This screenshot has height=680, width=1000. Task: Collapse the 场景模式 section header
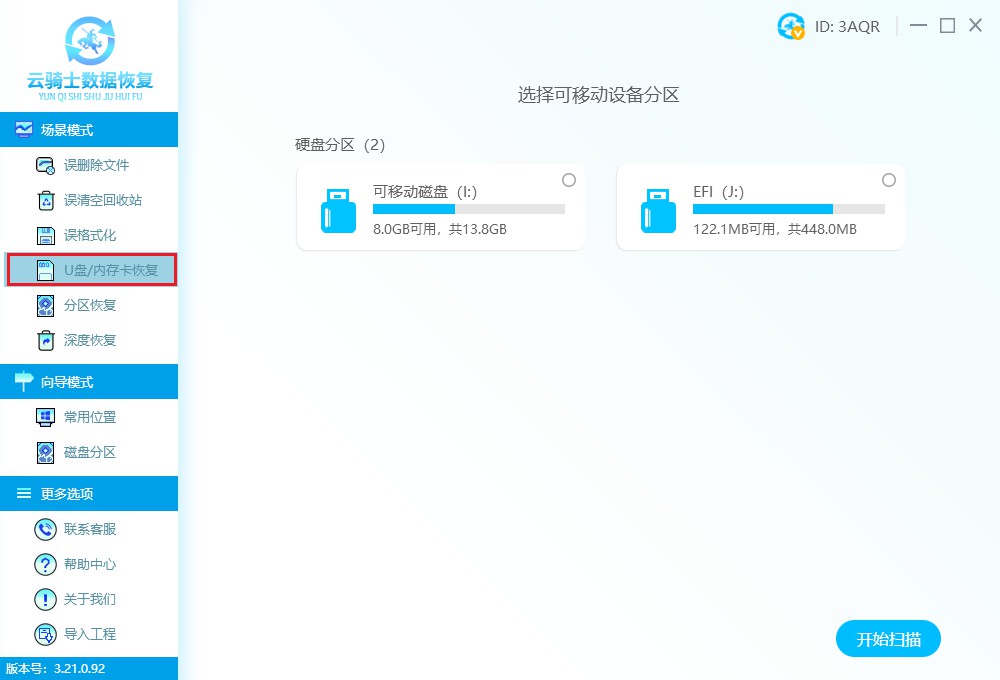(90, 129)
